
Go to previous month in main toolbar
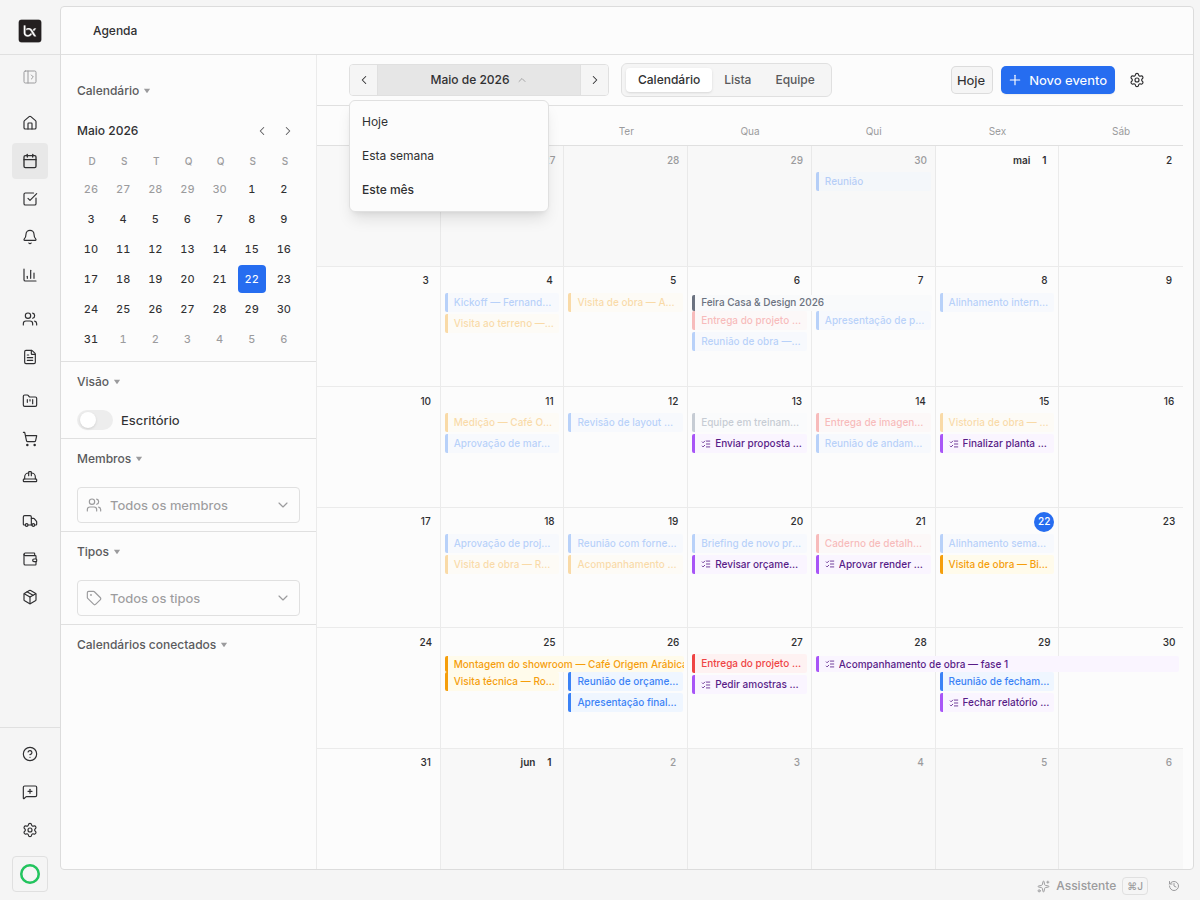pos(364,80)
